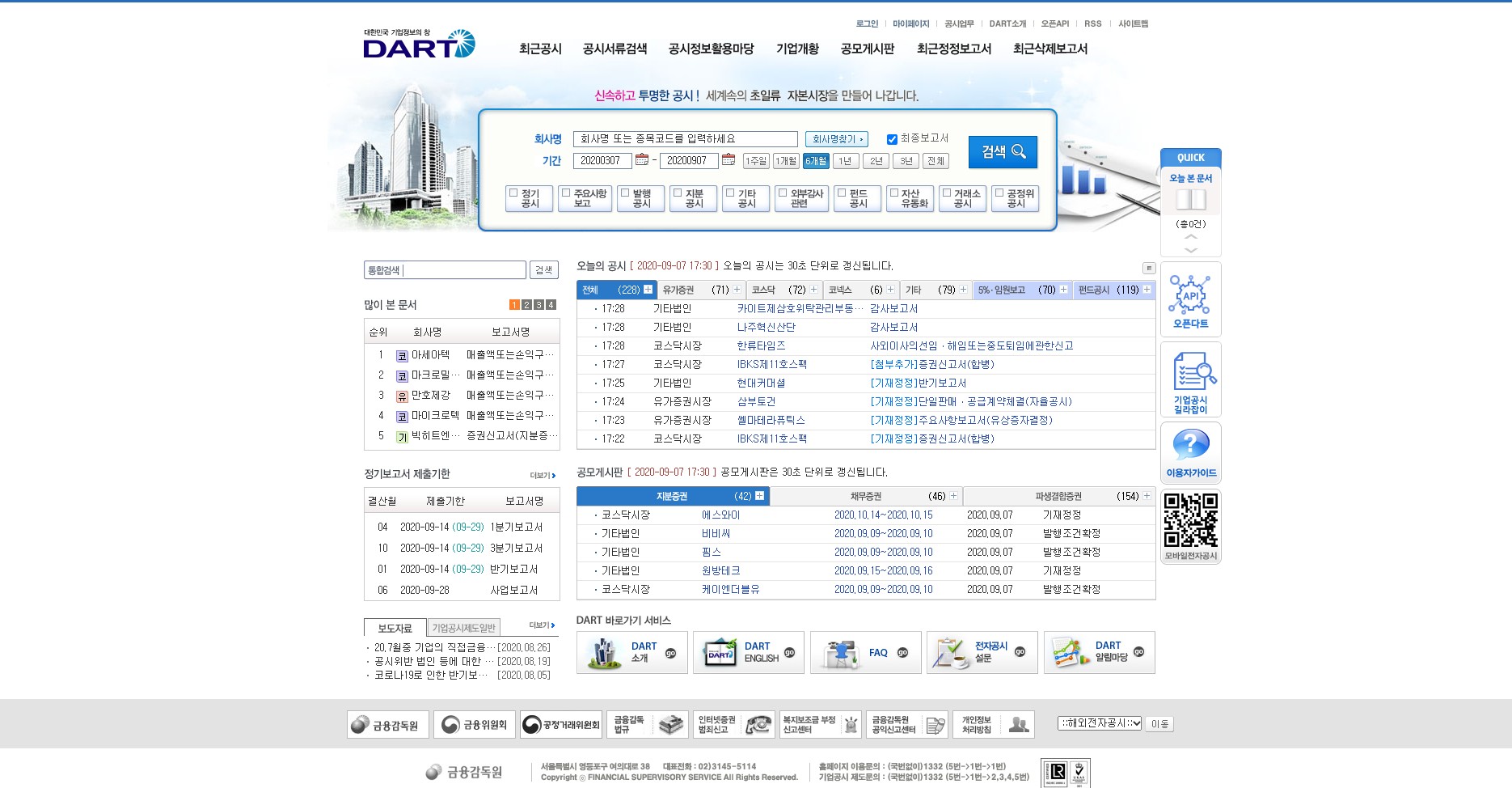Open the 공시서류검색 menu
The width and height of the screenshot is (1512, 788).
coord(615,49)
